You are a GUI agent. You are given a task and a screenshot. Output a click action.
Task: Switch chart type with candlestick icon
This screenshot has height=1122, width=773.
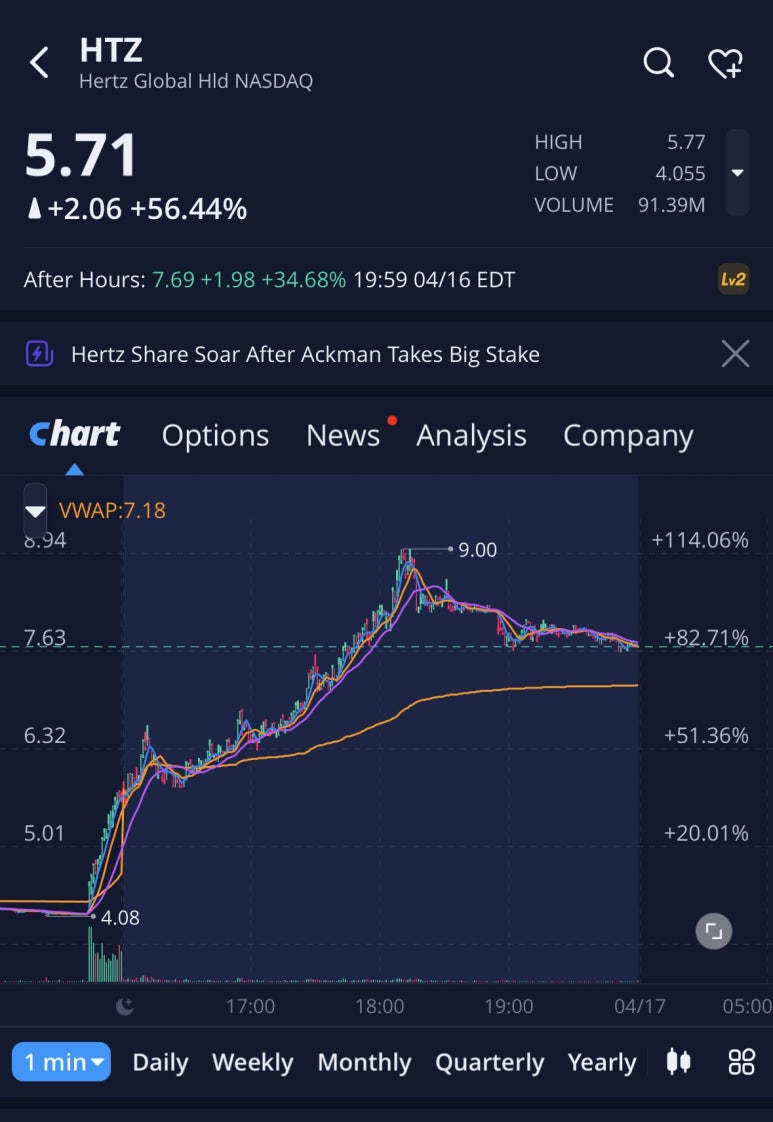(x=679, y=1061)
